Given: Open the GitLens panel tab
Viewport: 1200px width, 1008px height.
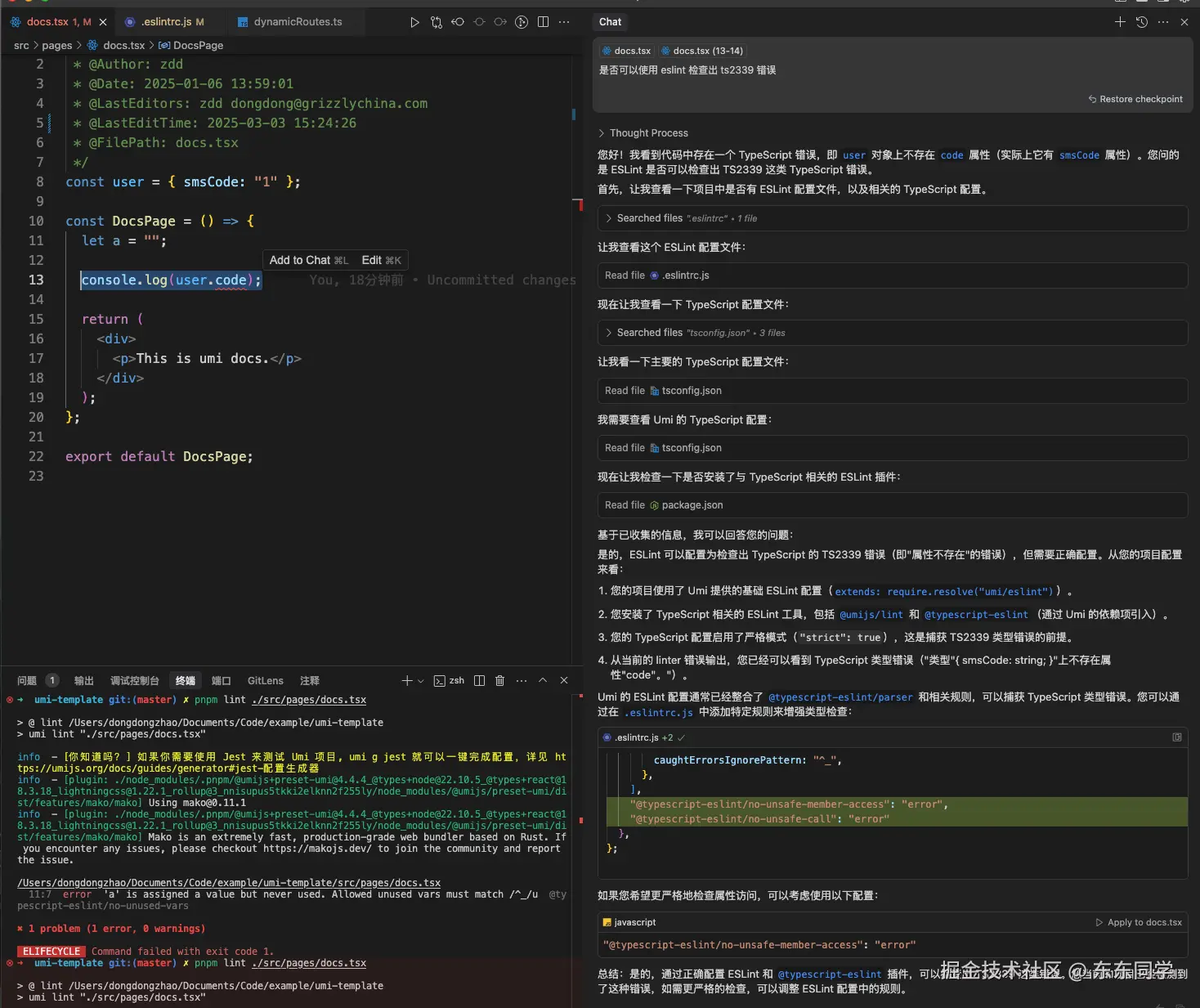Looking at the screenshot, I should pyautogui.click(x=266, y=680).
